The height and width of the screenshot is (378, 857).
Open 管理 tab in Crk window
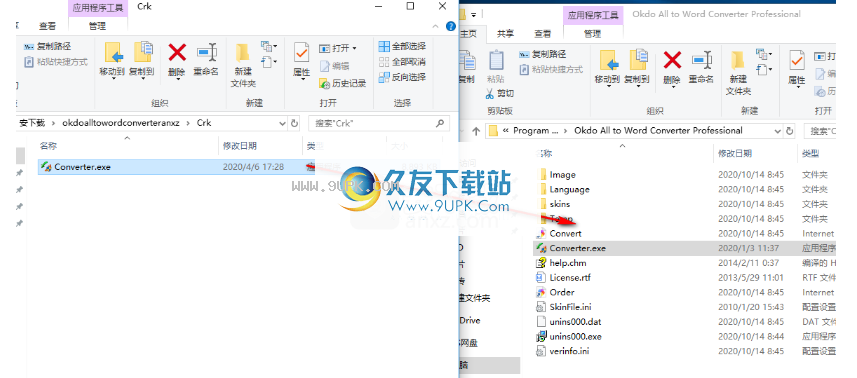click(97, 26)
